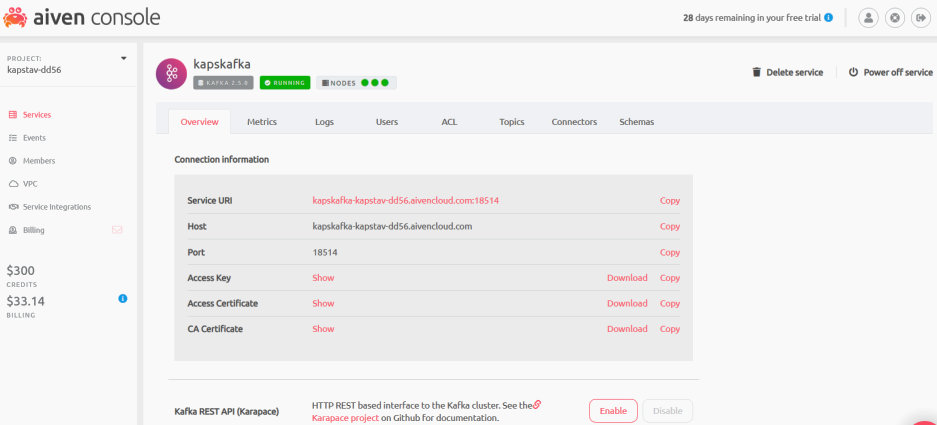Click the logout arrow icon
Viewport: 937px width, 425px height.
(x=920, y=18)
